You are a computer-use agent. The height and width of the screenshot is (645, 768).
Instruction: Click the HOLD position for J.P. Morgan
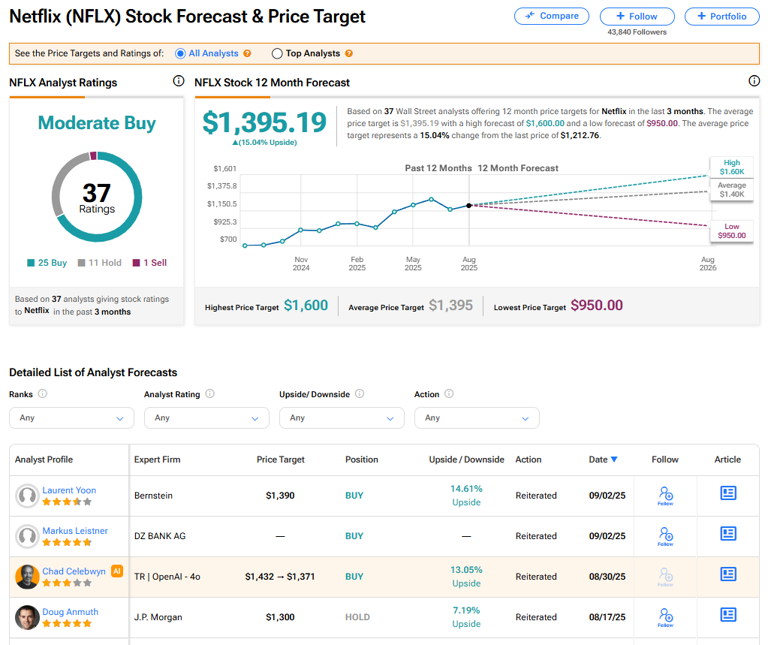[x=358, y=618]
